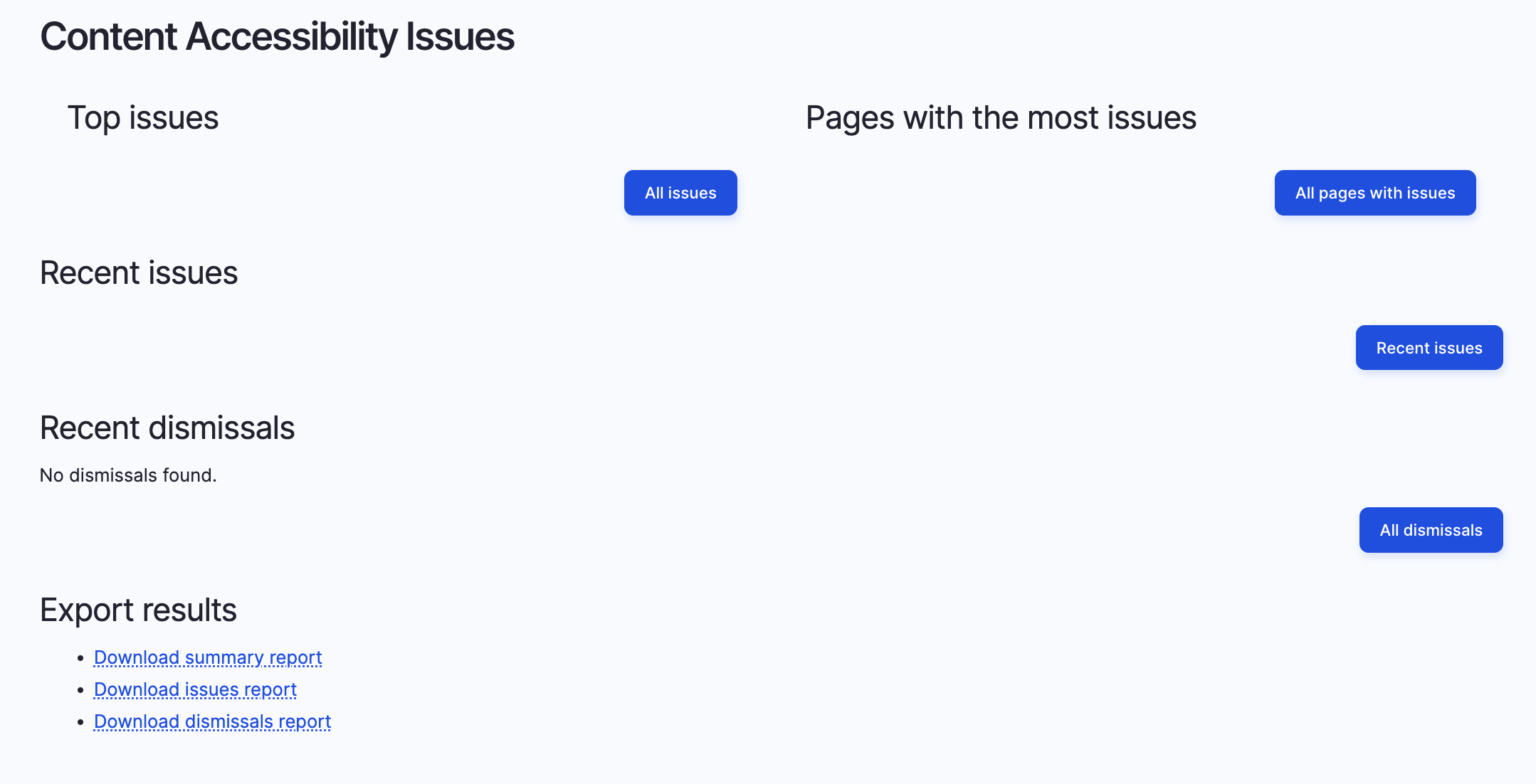Select the Top issues heading
The width and height of the screenshot is (1536, 784).
143,117
